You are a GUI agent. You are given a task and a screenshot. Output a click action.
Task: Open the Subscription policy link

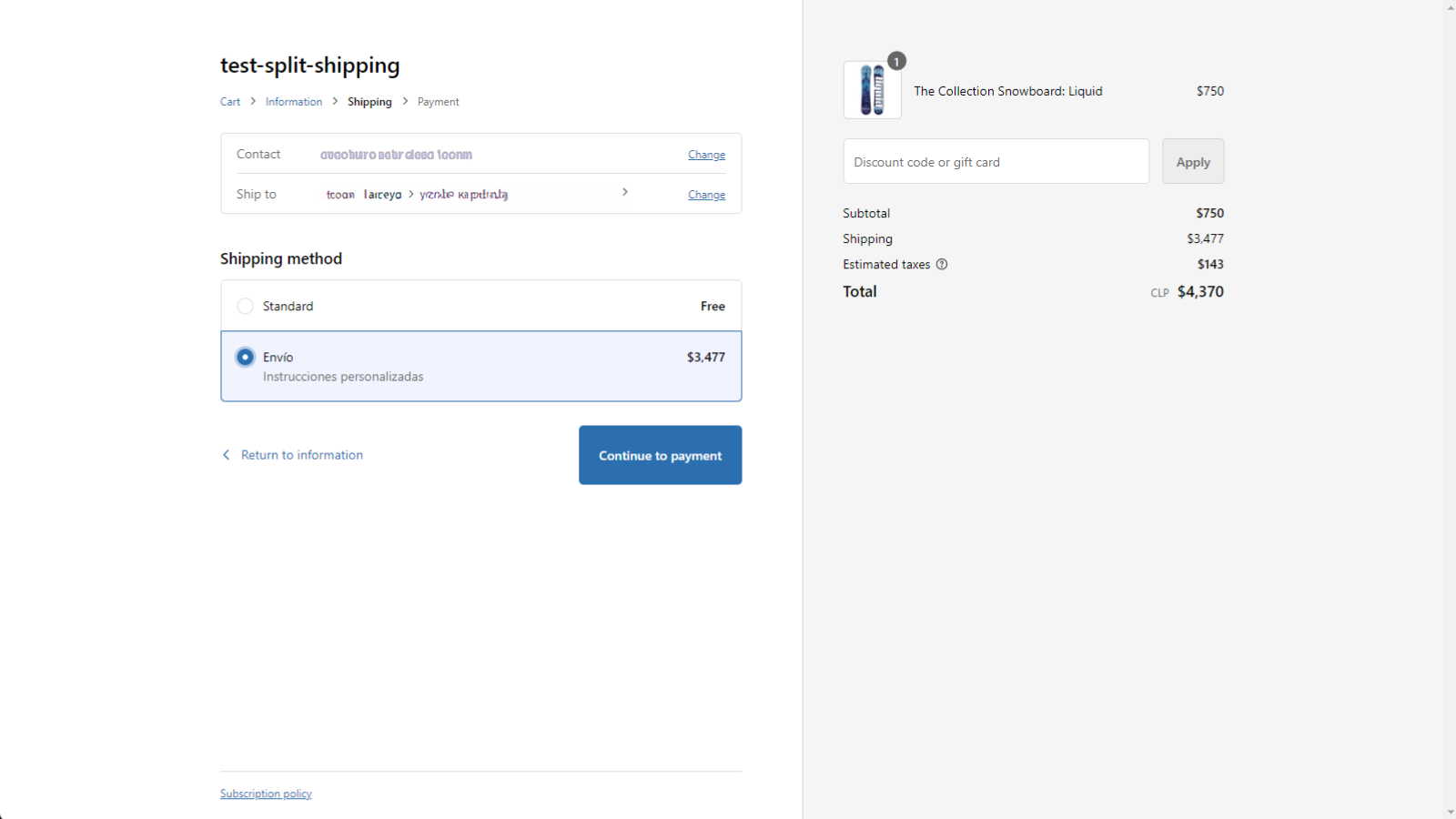pyautogui.click(x=266, y=794)
